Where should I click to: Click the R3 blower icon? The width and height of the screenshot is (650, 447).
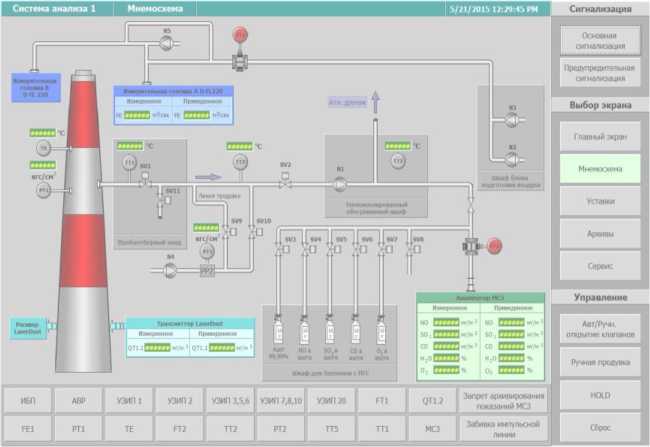tap(511, 120)
